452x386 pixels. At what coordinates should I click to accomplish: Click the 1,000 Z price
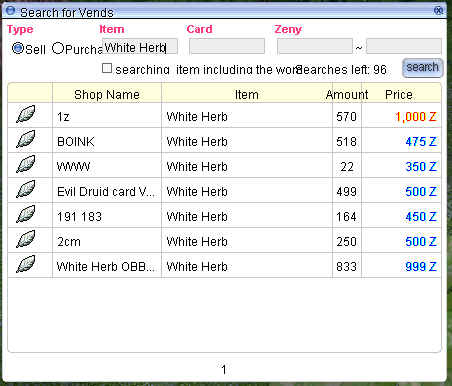point(416,117)
